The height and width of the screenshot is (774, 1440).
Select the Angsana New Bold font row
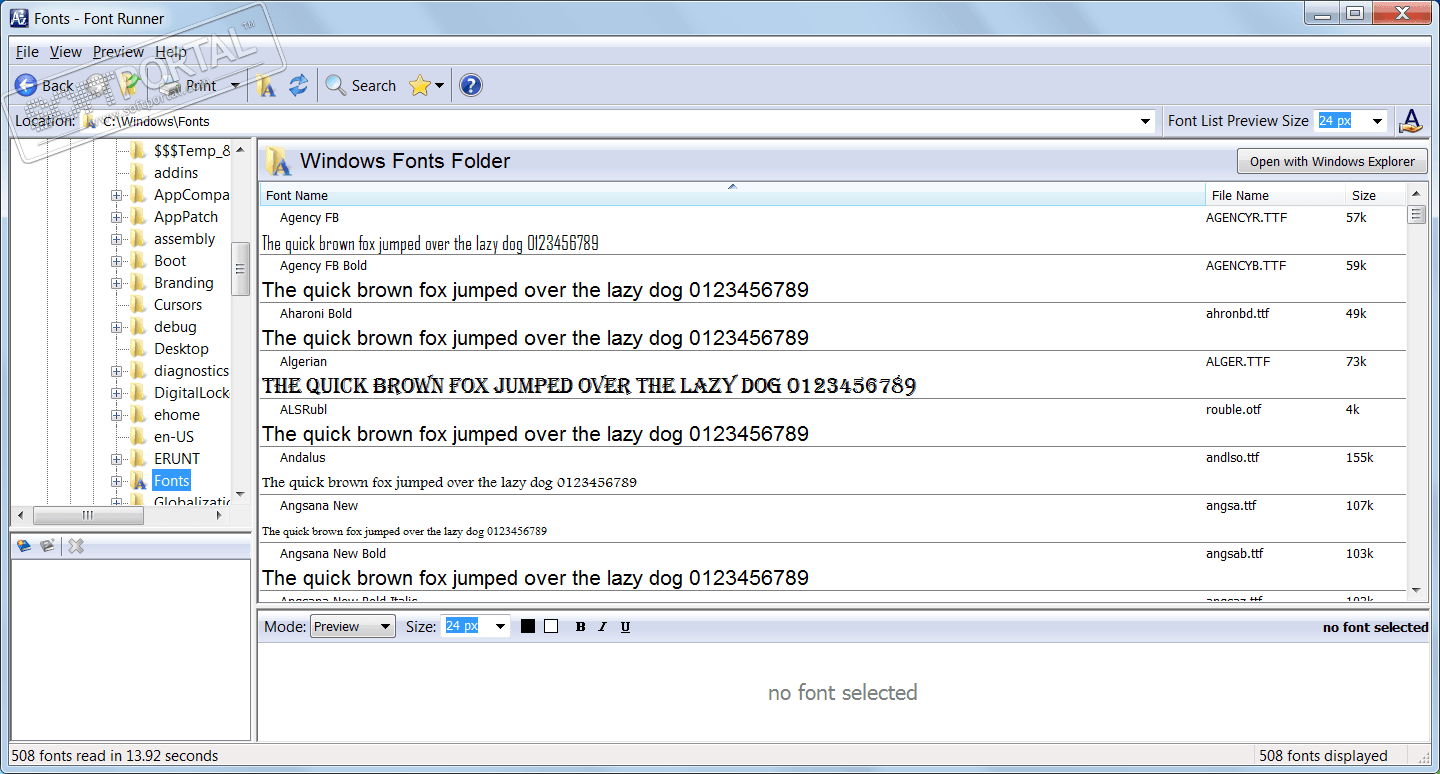click(832, 566)
